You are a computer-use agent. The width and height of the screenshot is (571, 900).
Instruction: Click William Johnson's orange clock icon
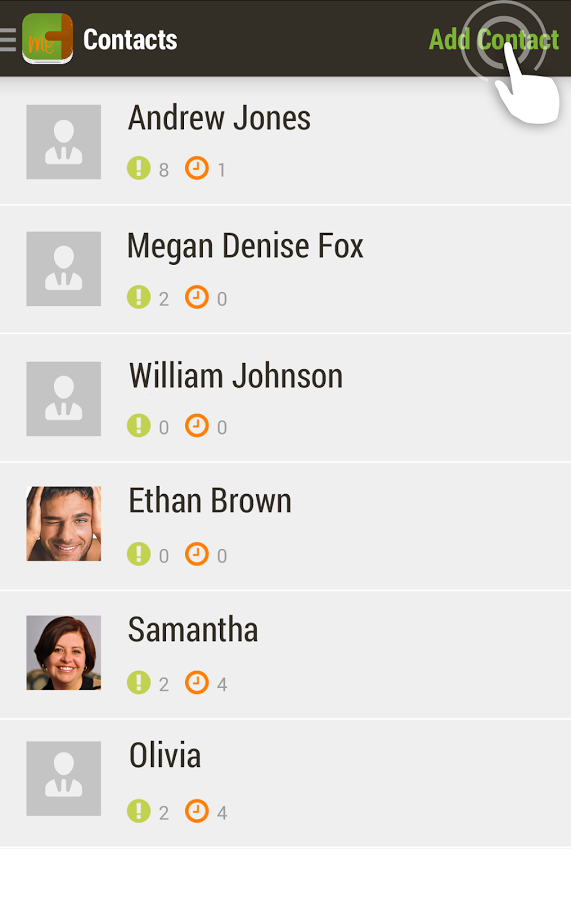(197, 426)
